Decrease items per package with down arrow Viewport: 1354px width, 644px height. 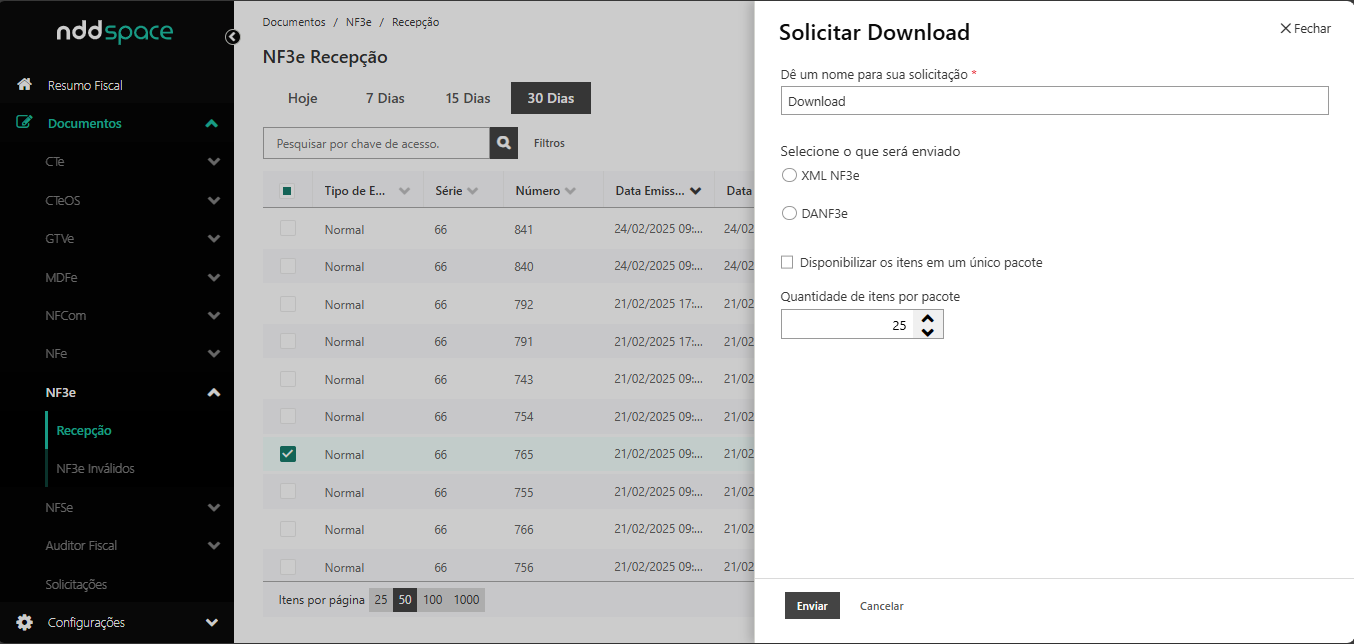pos(928,331)
